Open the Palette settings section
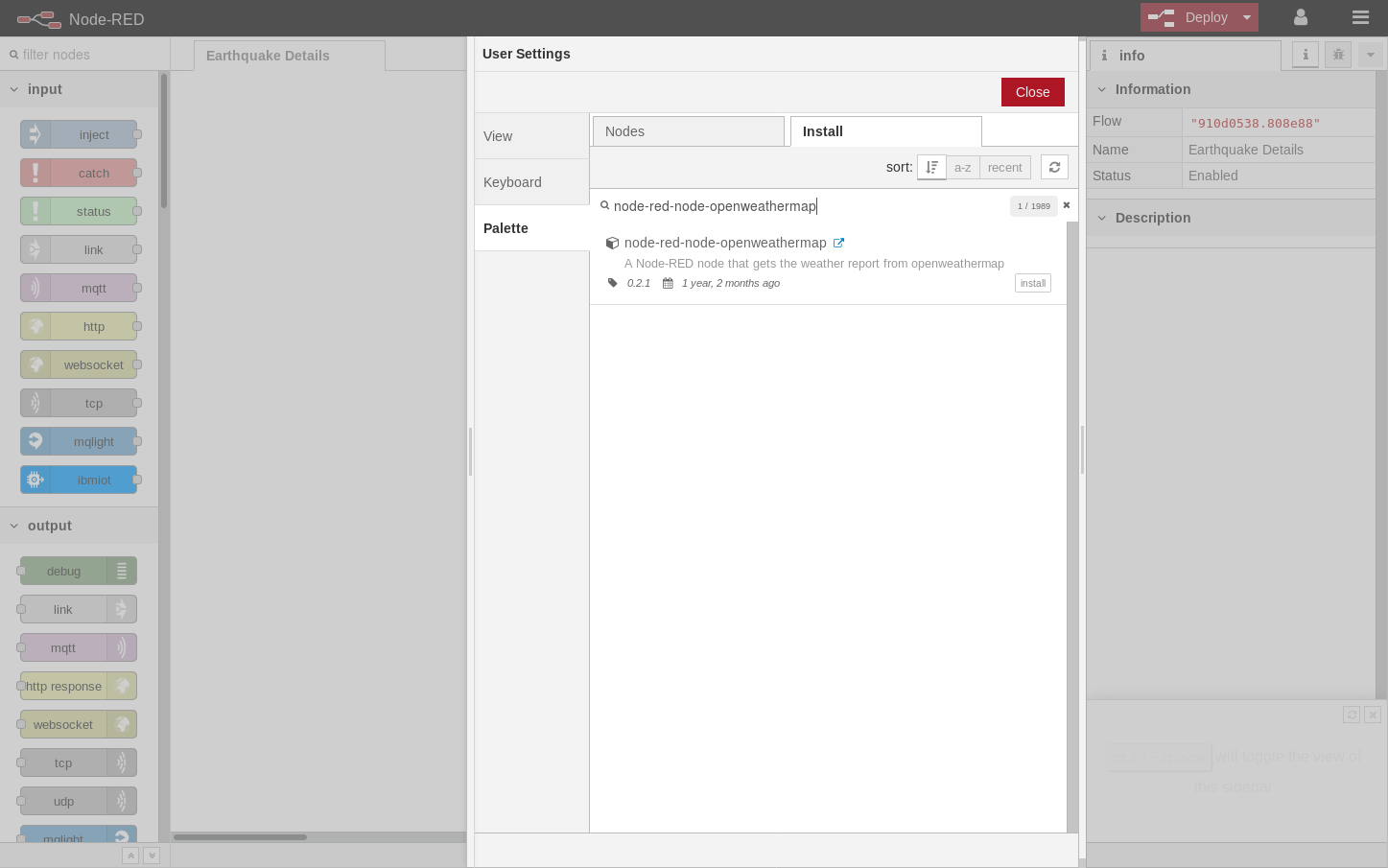Image resolution: width=1388 pixels, height=868 pixels. [x=531, y=228]
